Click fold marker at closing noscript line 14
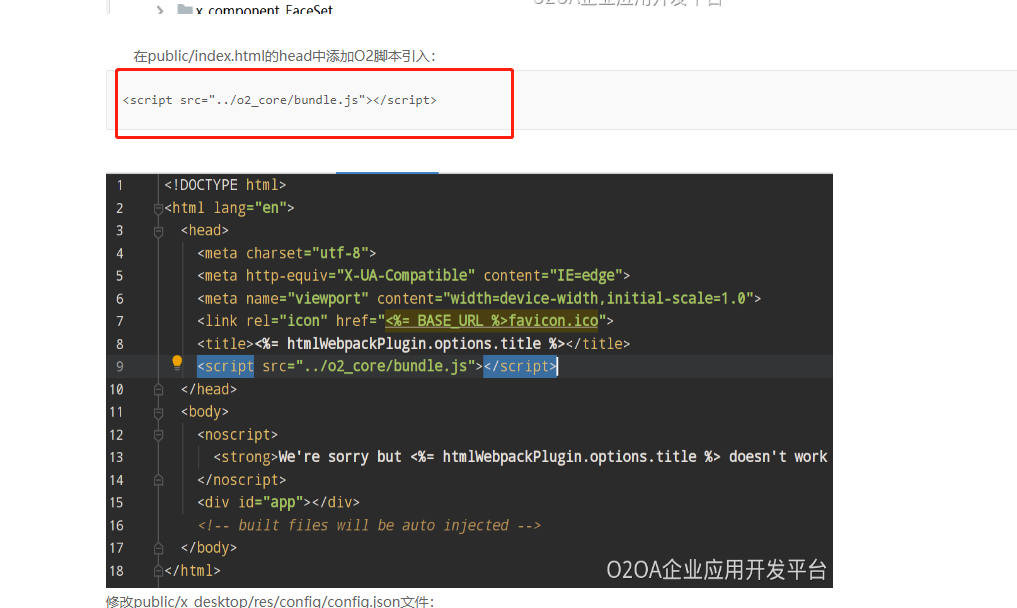Screen dimensions: 1017x608 158,480
